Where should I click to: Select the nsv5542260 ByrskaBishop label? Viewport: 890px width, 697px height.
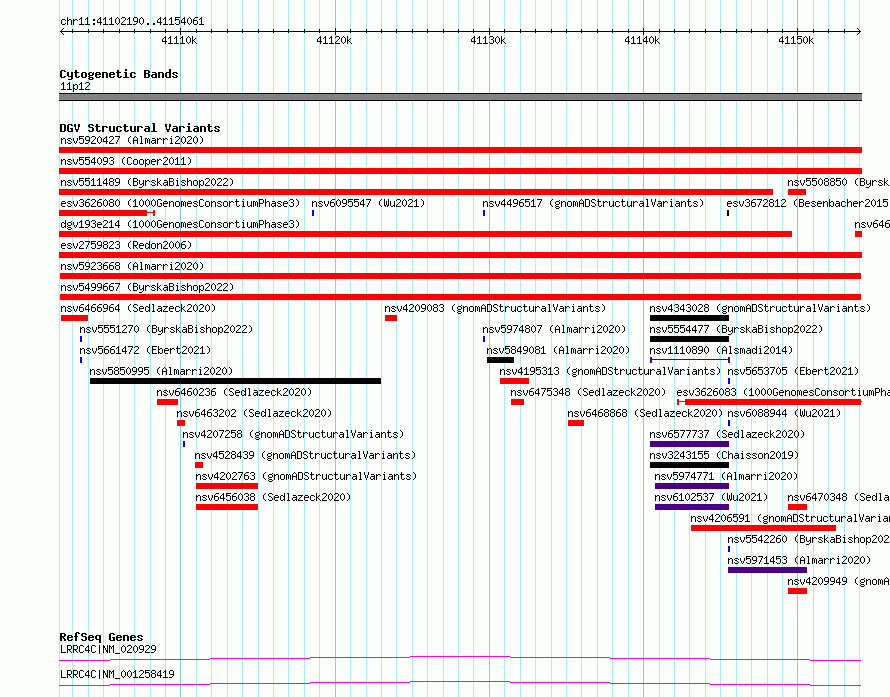[x=808, y=539]
